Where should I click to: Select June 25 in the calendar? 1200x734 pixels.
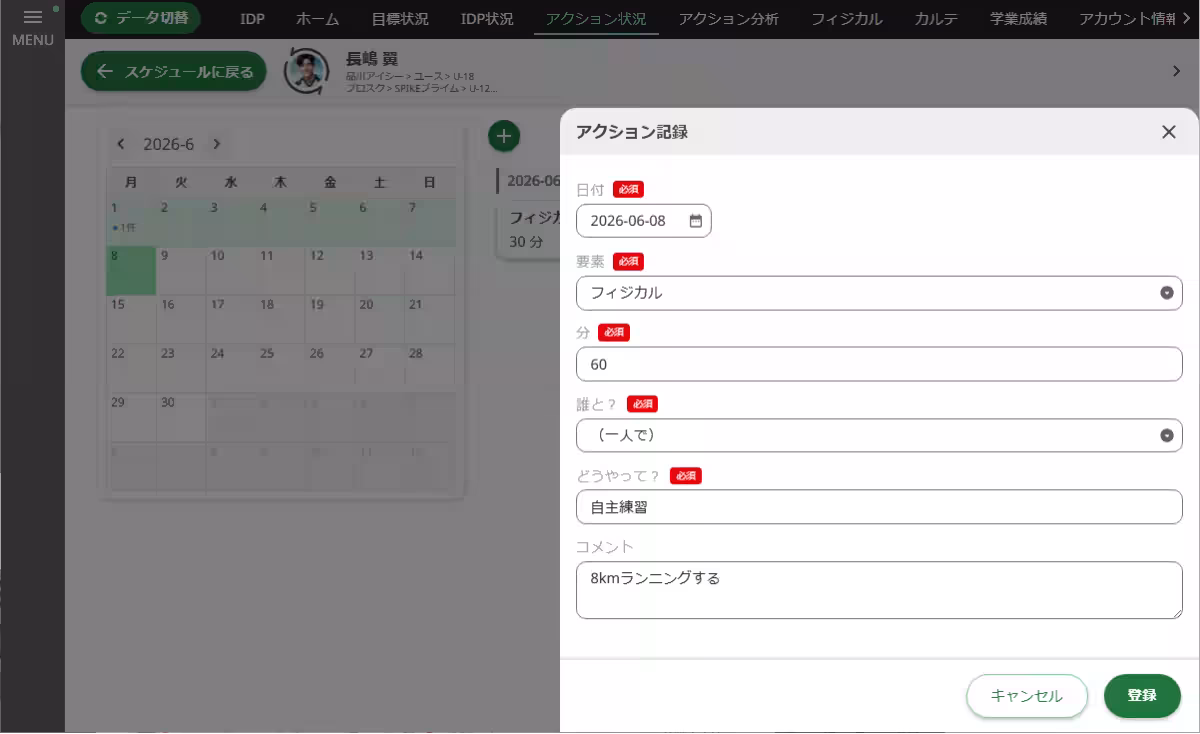tap(280, 369)
